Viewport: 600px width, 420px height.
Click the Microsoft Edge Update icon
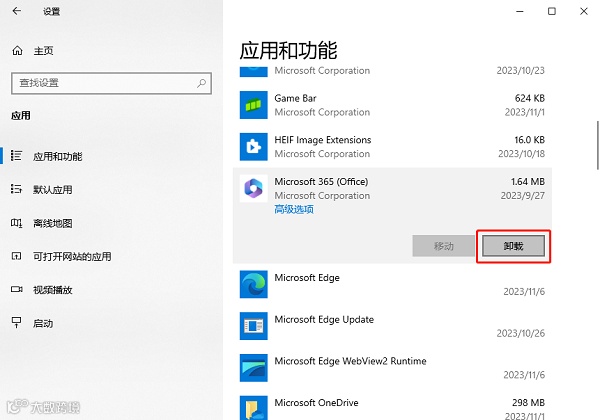(253, 326)
